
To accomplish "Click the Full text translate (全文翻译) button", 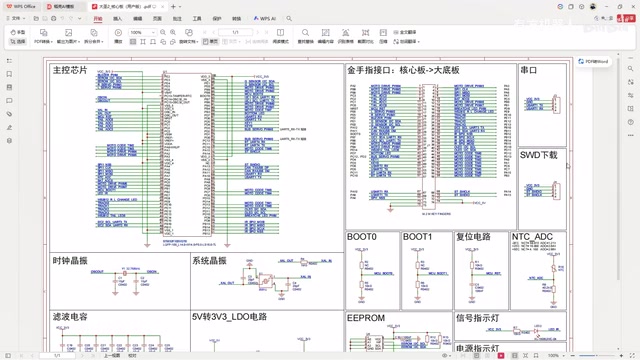I will tap(405, 32).
